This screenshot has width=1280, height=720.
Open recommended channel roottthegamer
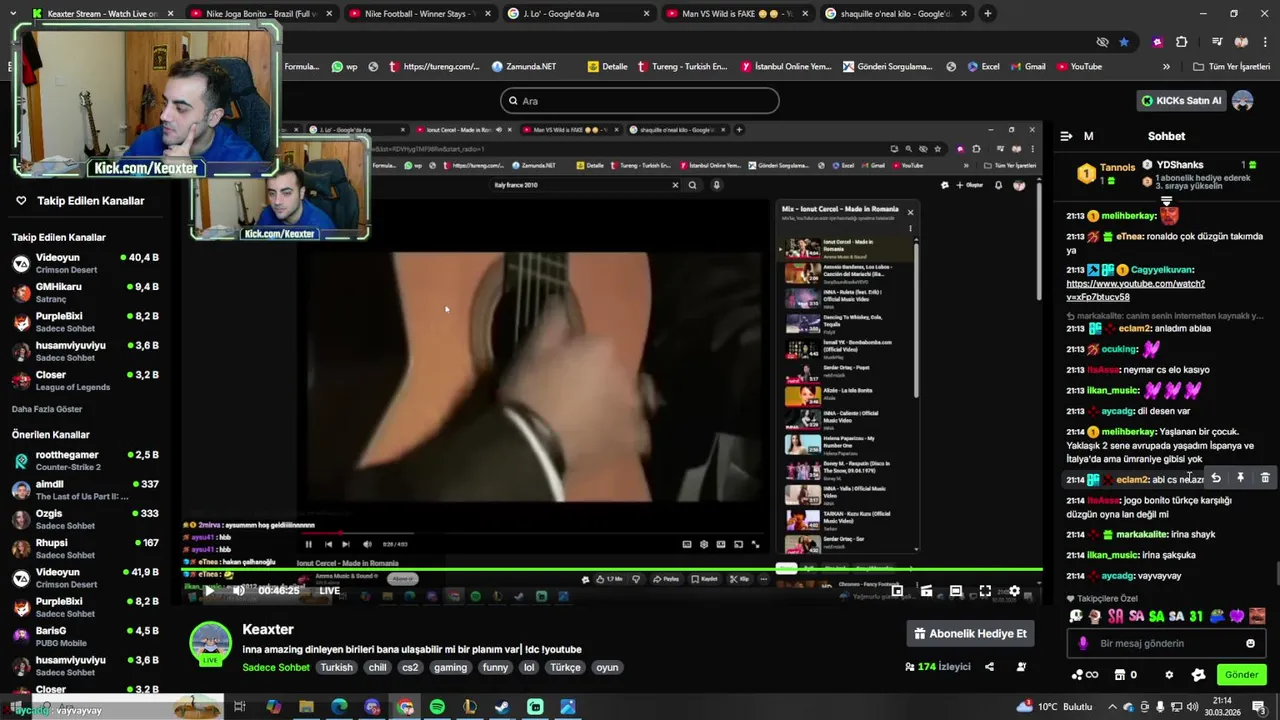coord(86,461)
